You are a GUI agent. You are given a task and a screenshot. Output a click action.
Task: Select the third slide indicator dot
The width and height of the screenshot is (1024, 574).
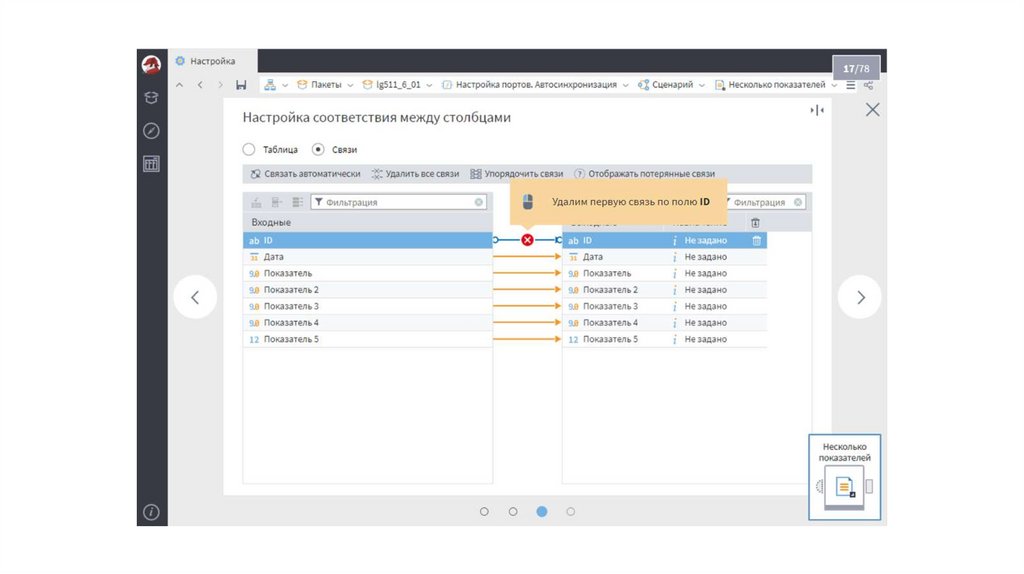point(542,511)
